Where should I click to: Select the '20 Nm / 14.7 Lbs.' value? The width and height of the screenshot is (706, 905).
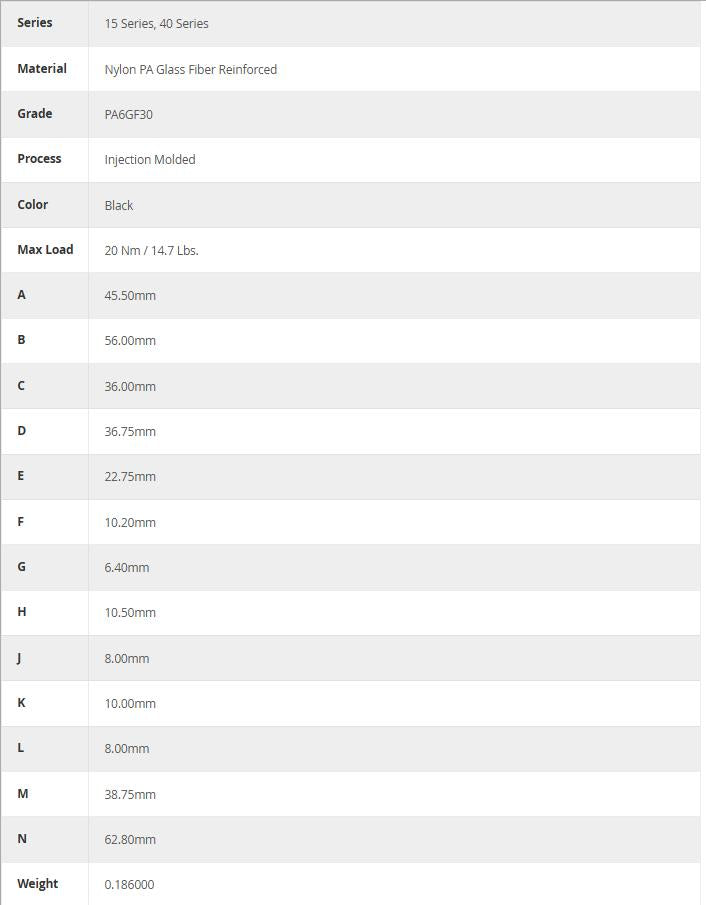point(151,250)
